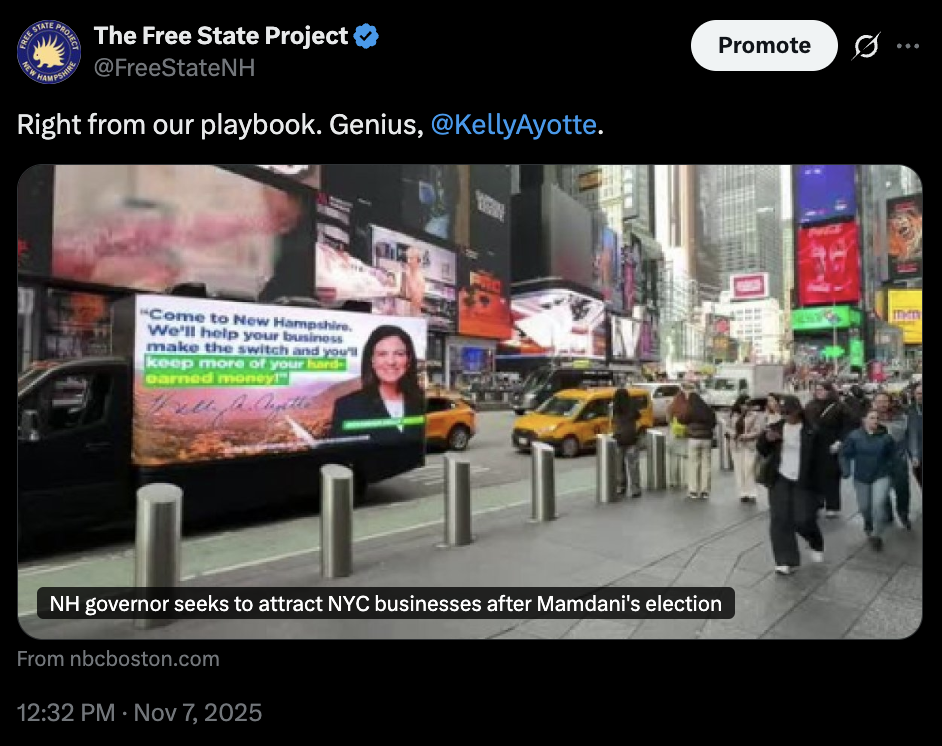Image resolution: width=942 pixels, height=746 pixels.
Task: Click the blue verified checkmark badge
Action: point(366,36)
